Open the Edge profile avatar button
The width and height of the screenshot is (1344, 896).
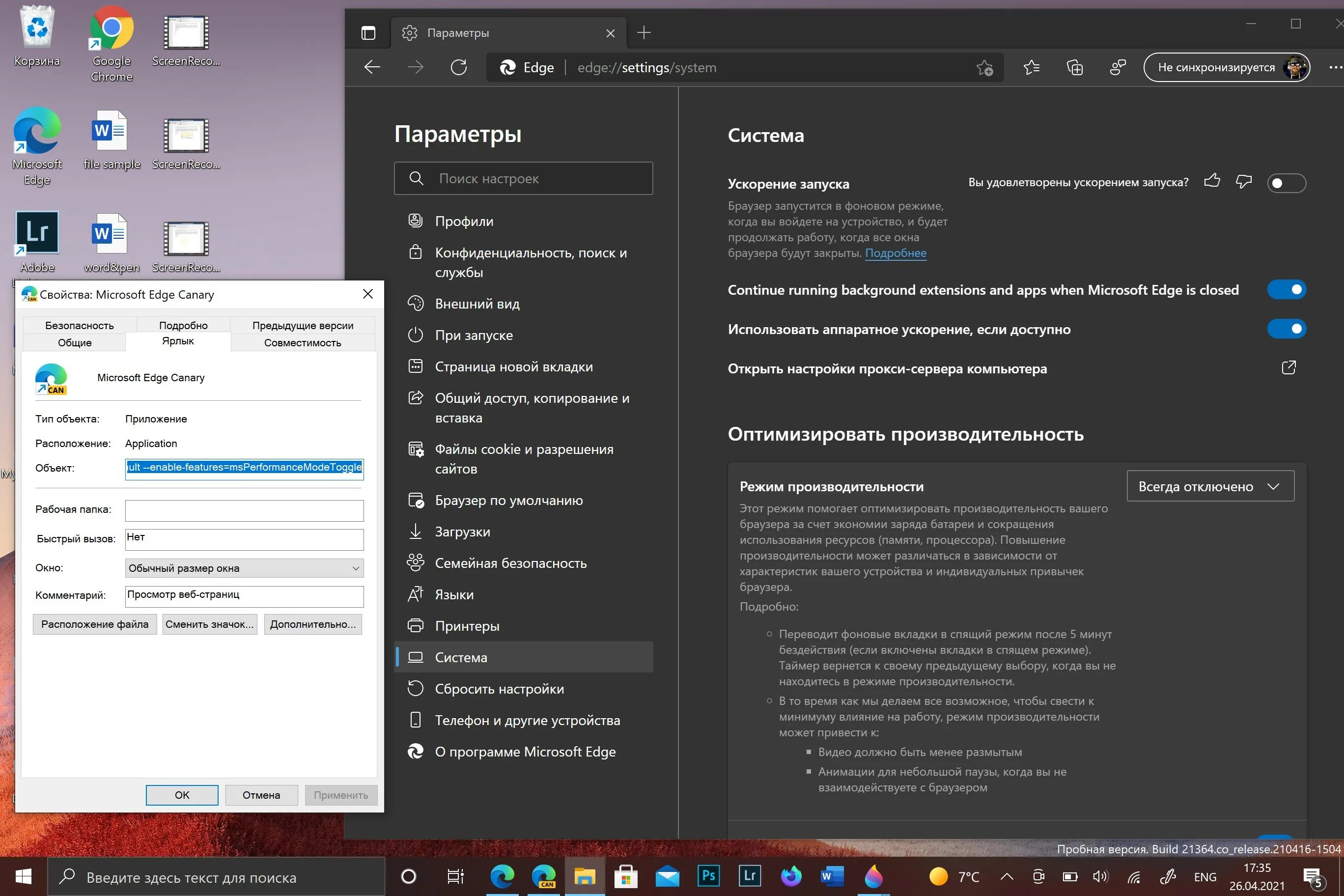coord(1295,67)
